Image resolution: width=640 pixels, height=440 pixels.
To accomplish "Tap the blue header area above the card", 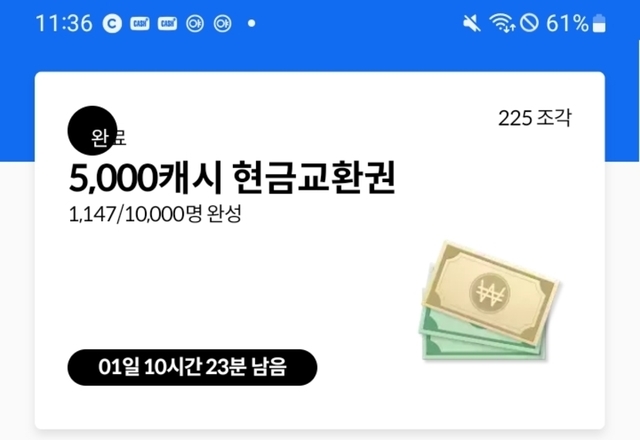I will [x=320, y=55].
